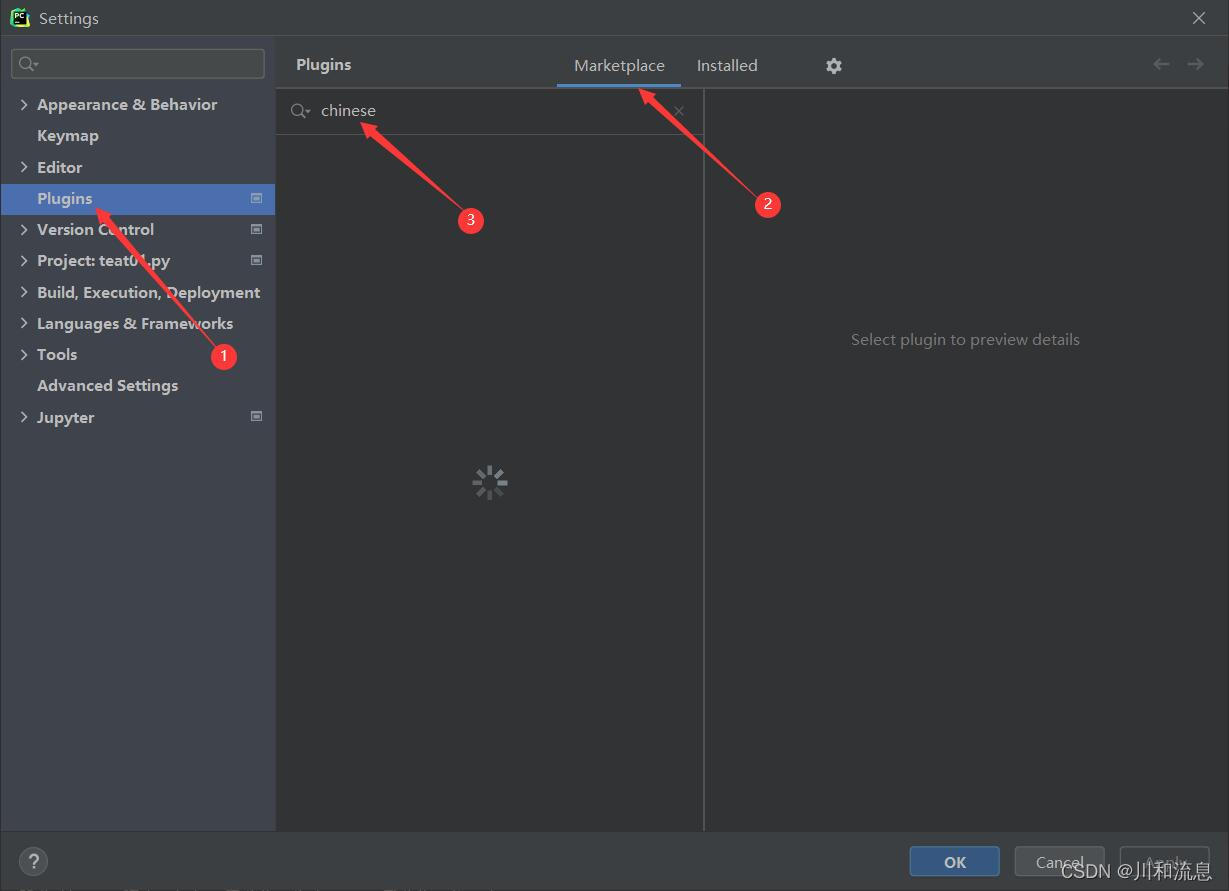This screenshot has width=1229, height=891.
Task: Select the Editor settings item
Action: coord(60,167)
